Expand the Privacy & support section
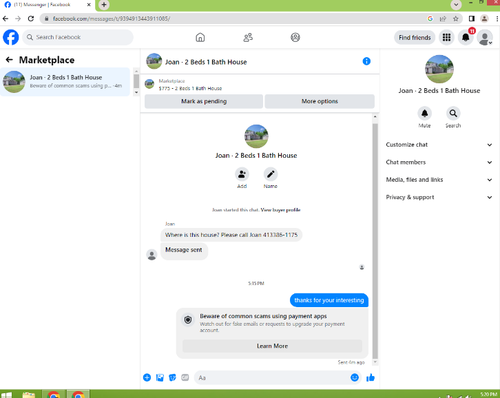Screen dimensions: 500x398 pos(439,197)
